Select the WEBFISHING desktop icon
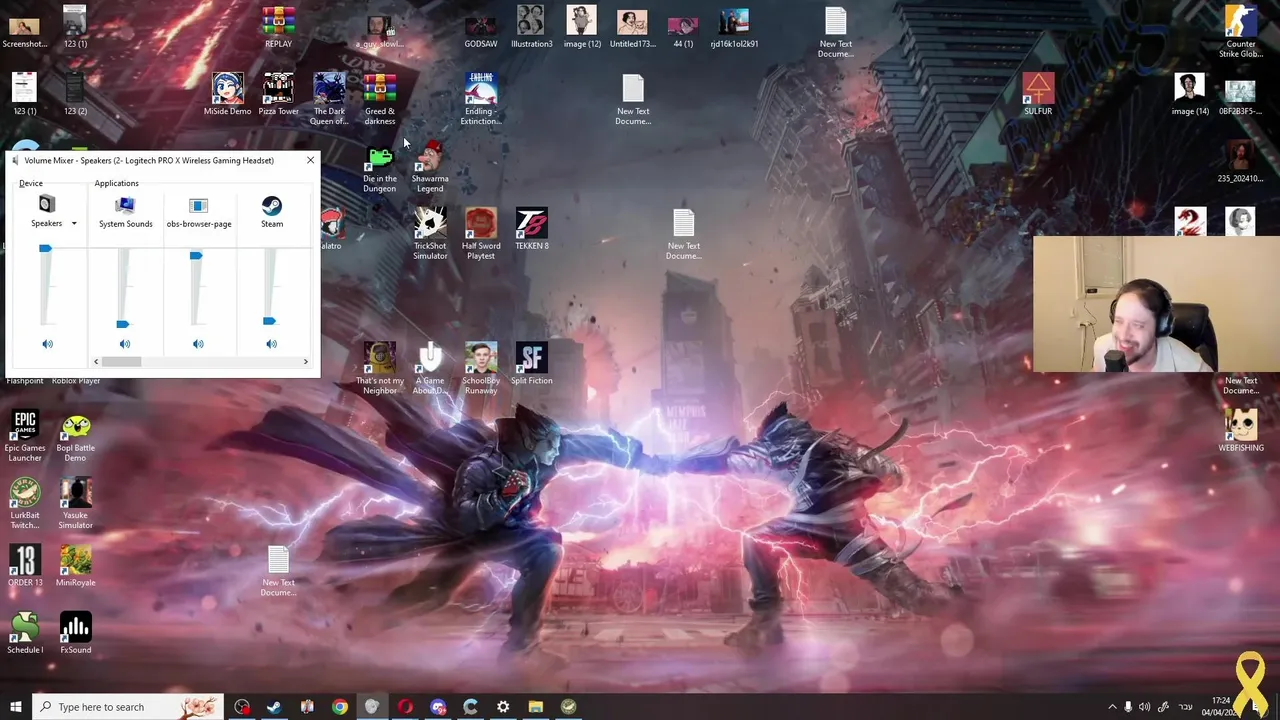Image resolution: width=1280 pixels, height=720 pixels. (x=1241, y=430)
